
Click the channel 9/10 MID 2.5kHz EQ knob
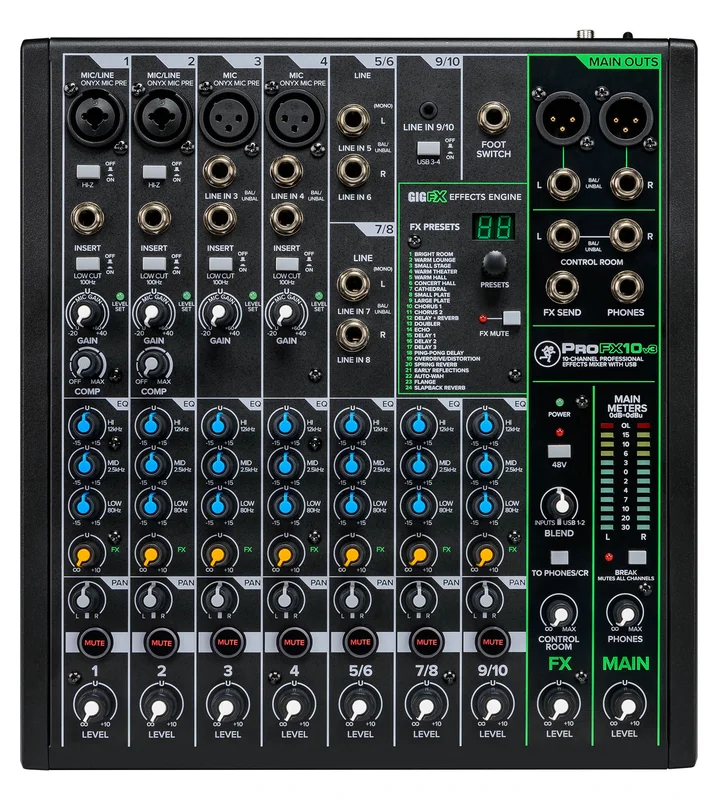(x=484, y=464)
